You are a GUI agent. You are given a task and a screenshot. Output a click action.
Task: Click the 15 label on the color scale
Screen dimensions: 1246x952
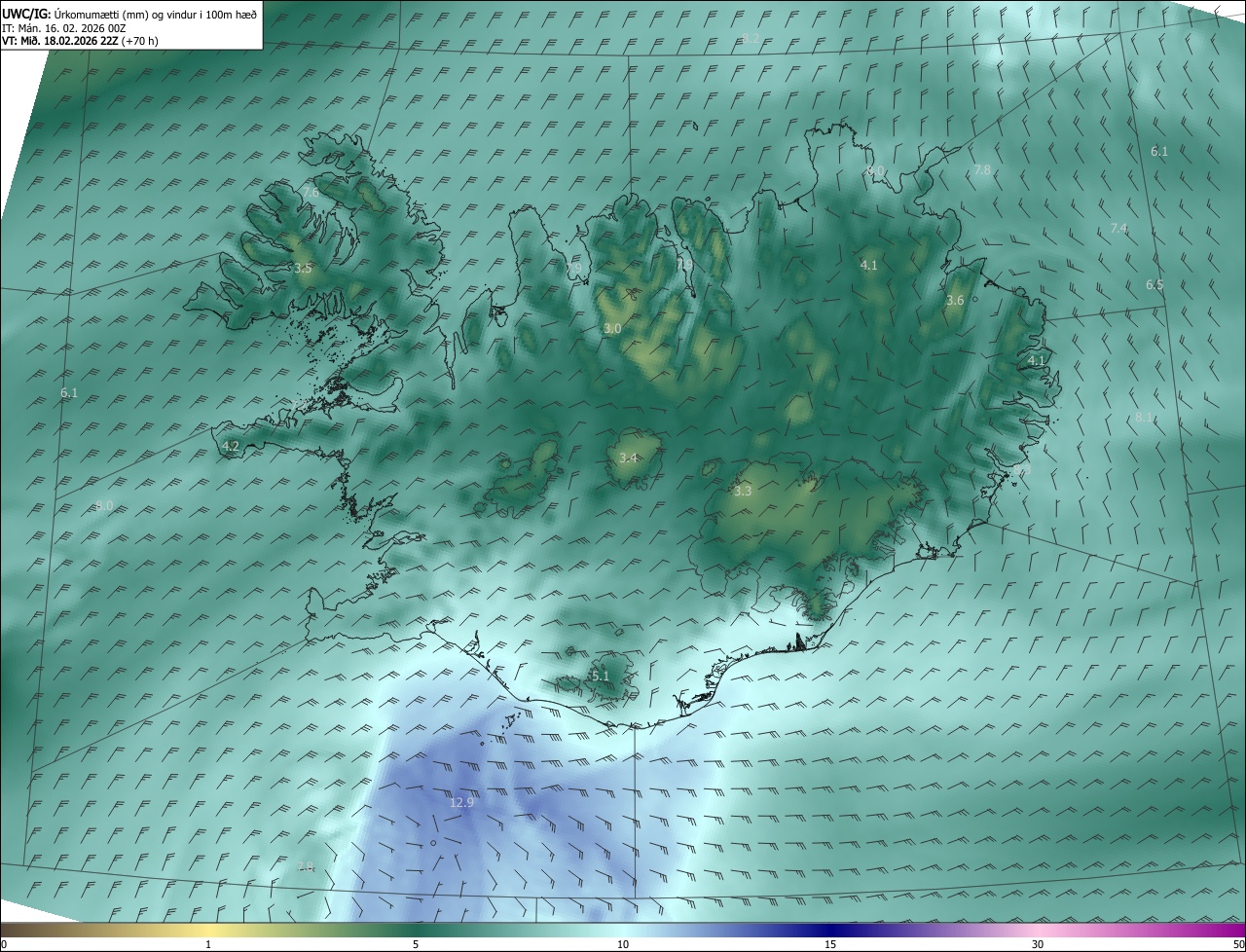click(830, 944)
